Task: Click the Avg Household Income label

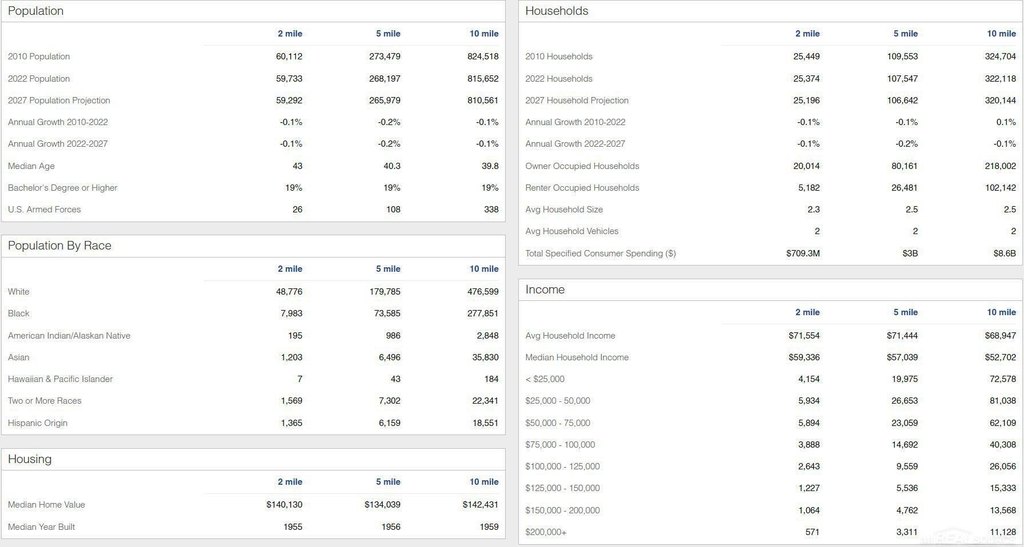Action: [570, 336]
